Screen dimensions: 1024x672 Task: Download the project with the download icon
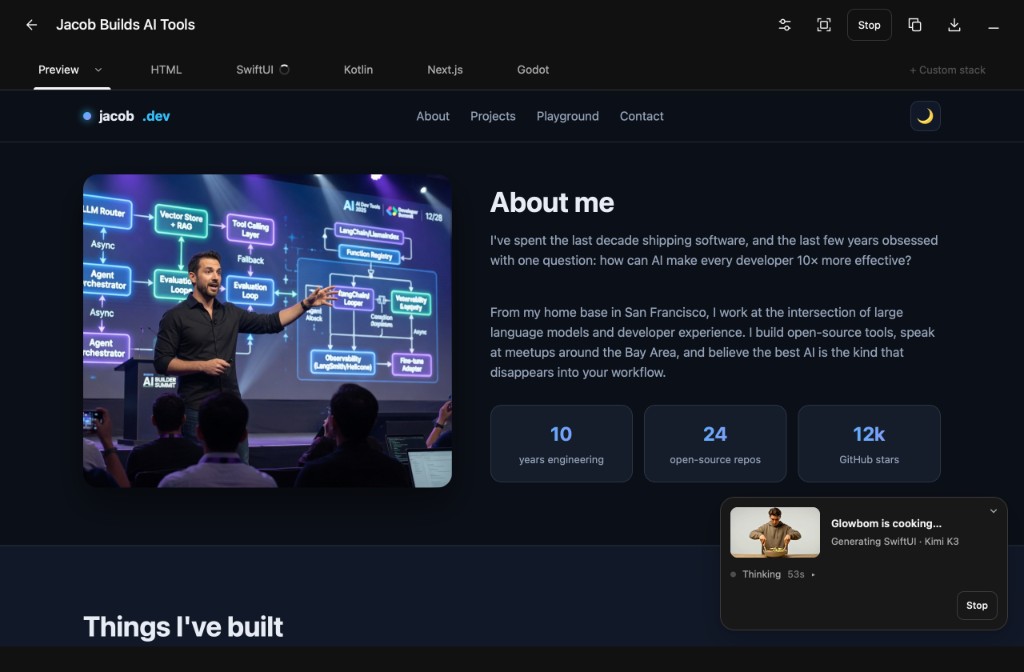click(953, 25)
